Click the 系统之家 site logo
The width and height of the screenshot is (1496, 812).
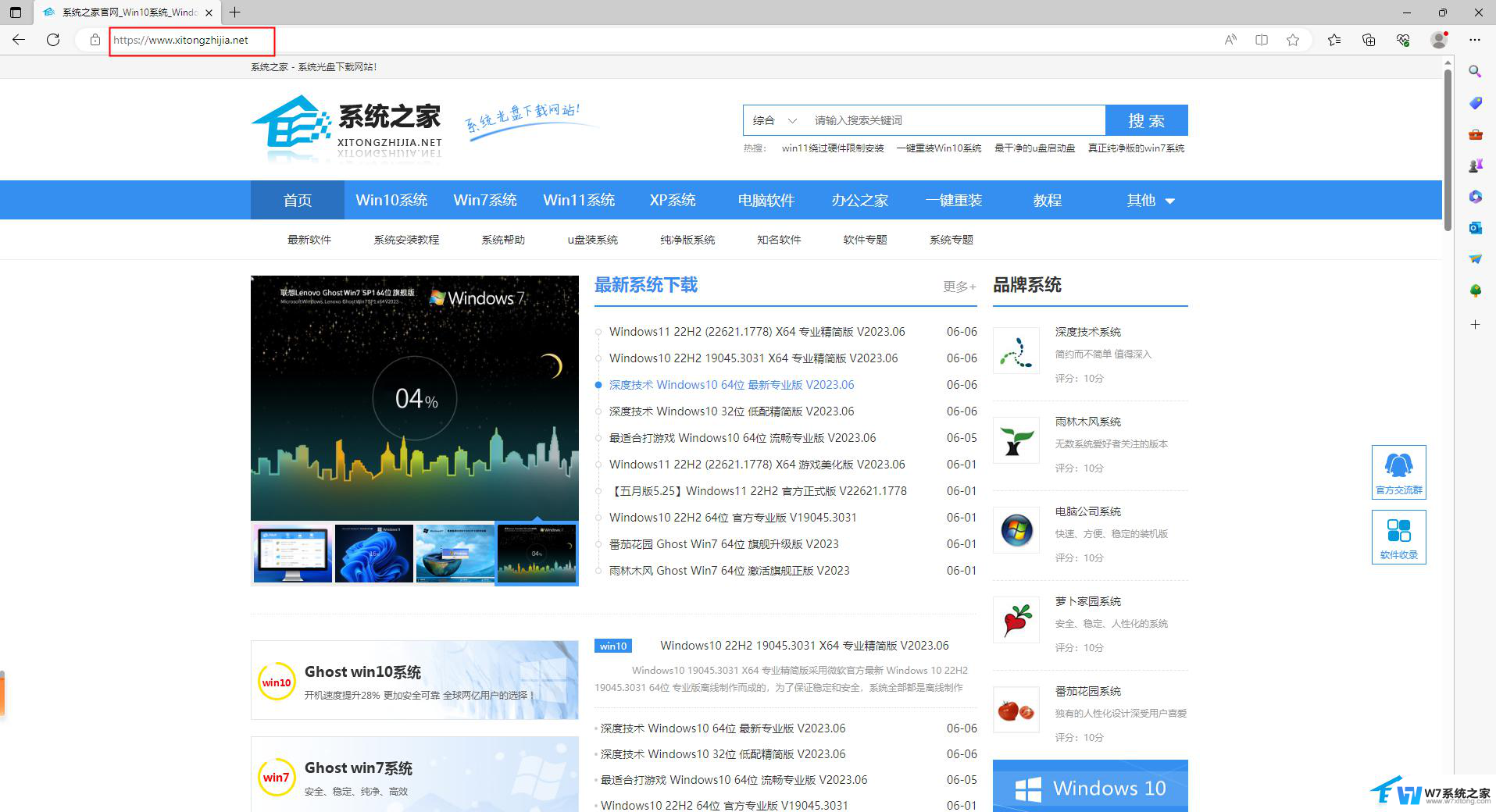coord(347,129)
